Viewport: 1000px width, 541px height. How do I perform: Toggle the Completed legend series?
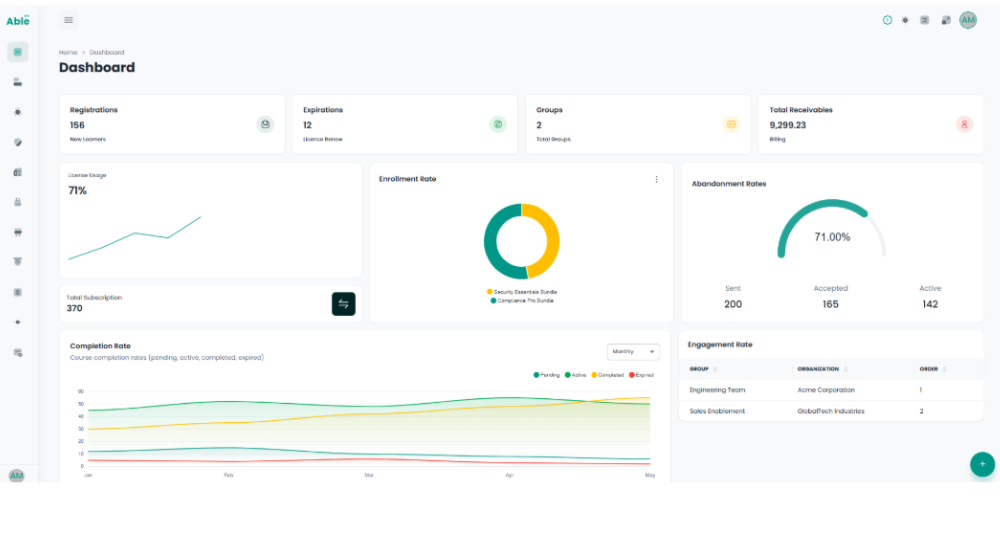(x=607, y=375)
